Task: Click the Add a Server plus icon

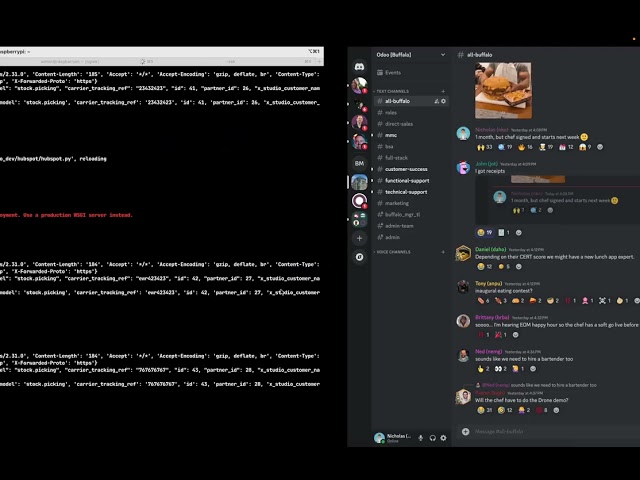Action: [359, 238]
